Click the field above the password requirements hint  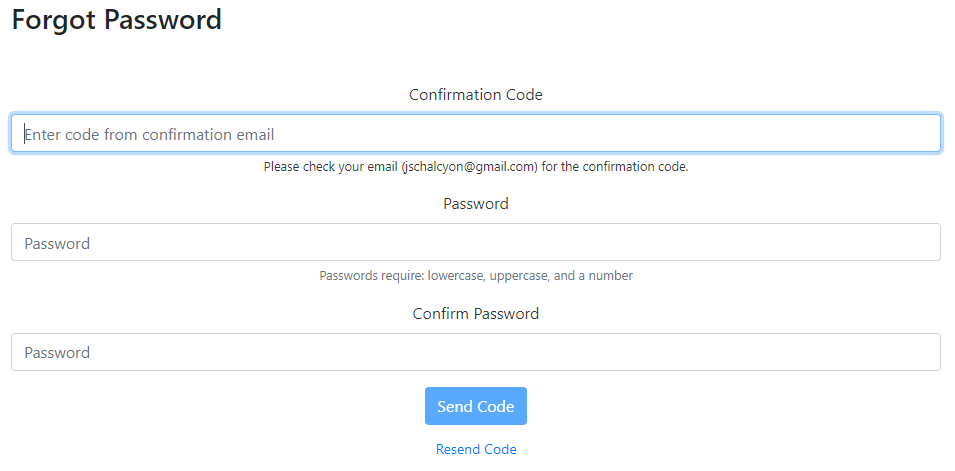point(476,243)
